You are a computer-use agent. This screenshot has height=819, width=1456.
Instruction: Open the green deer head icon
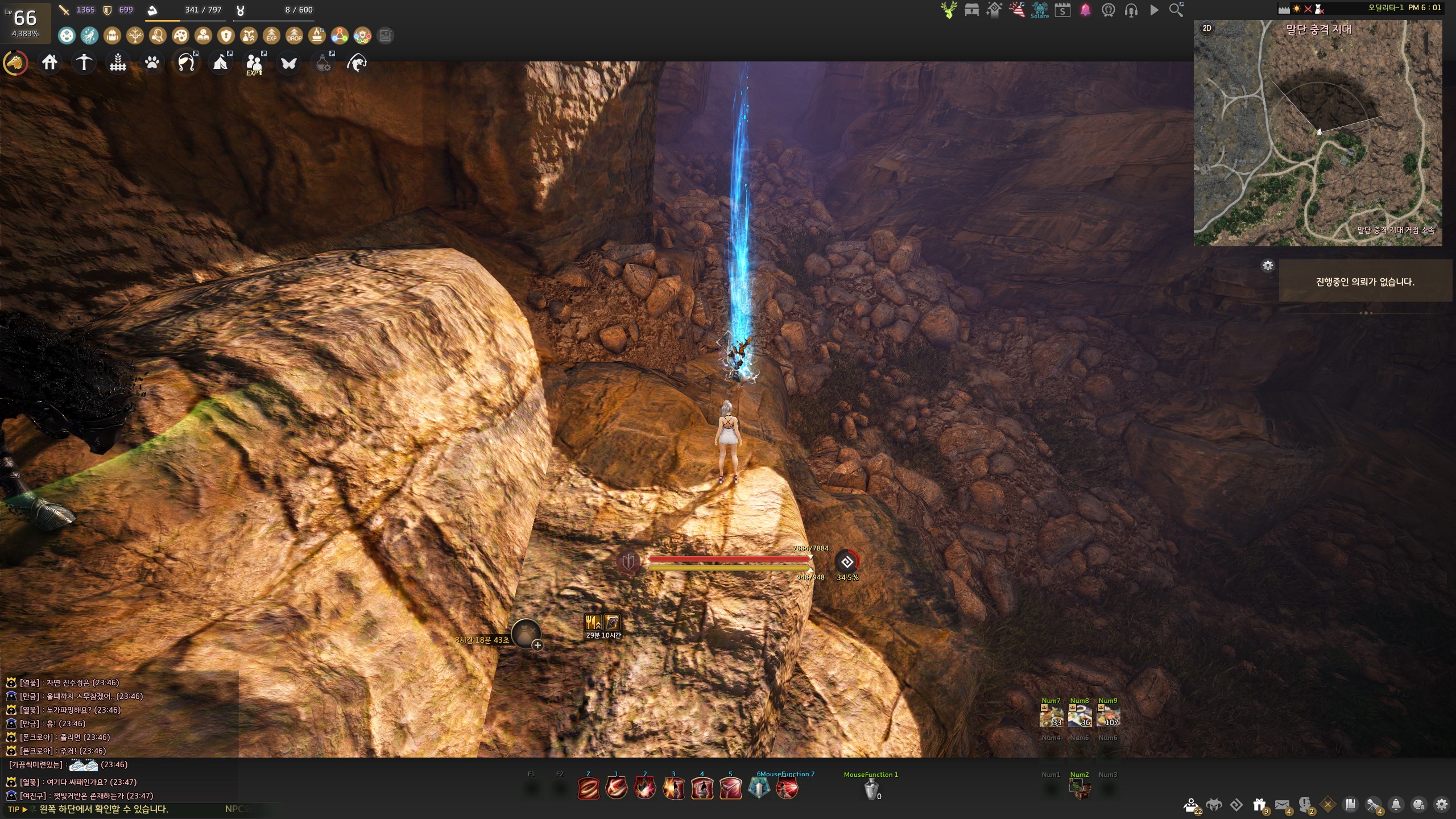tap(949, 10)
